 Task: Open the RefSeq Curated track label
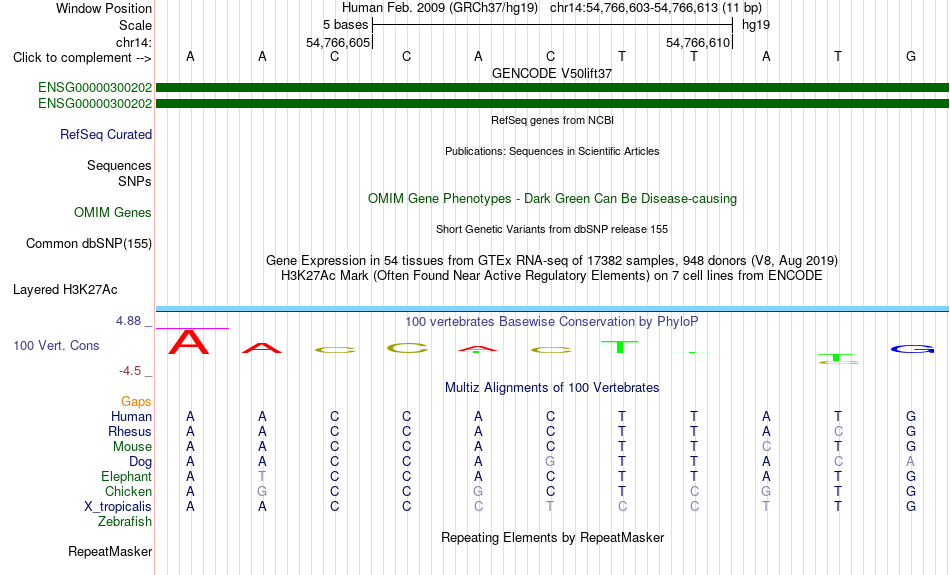click(x=105, y=135)
